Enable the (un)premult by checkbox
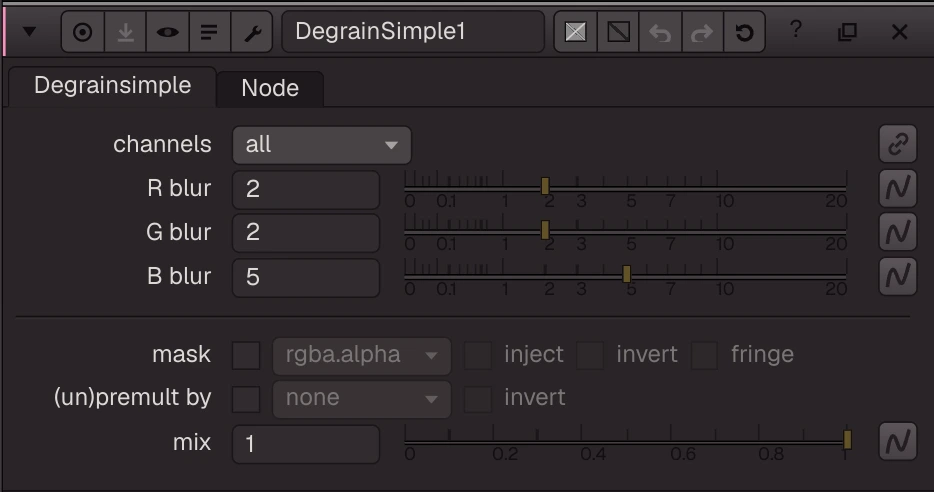 point(246,399)
